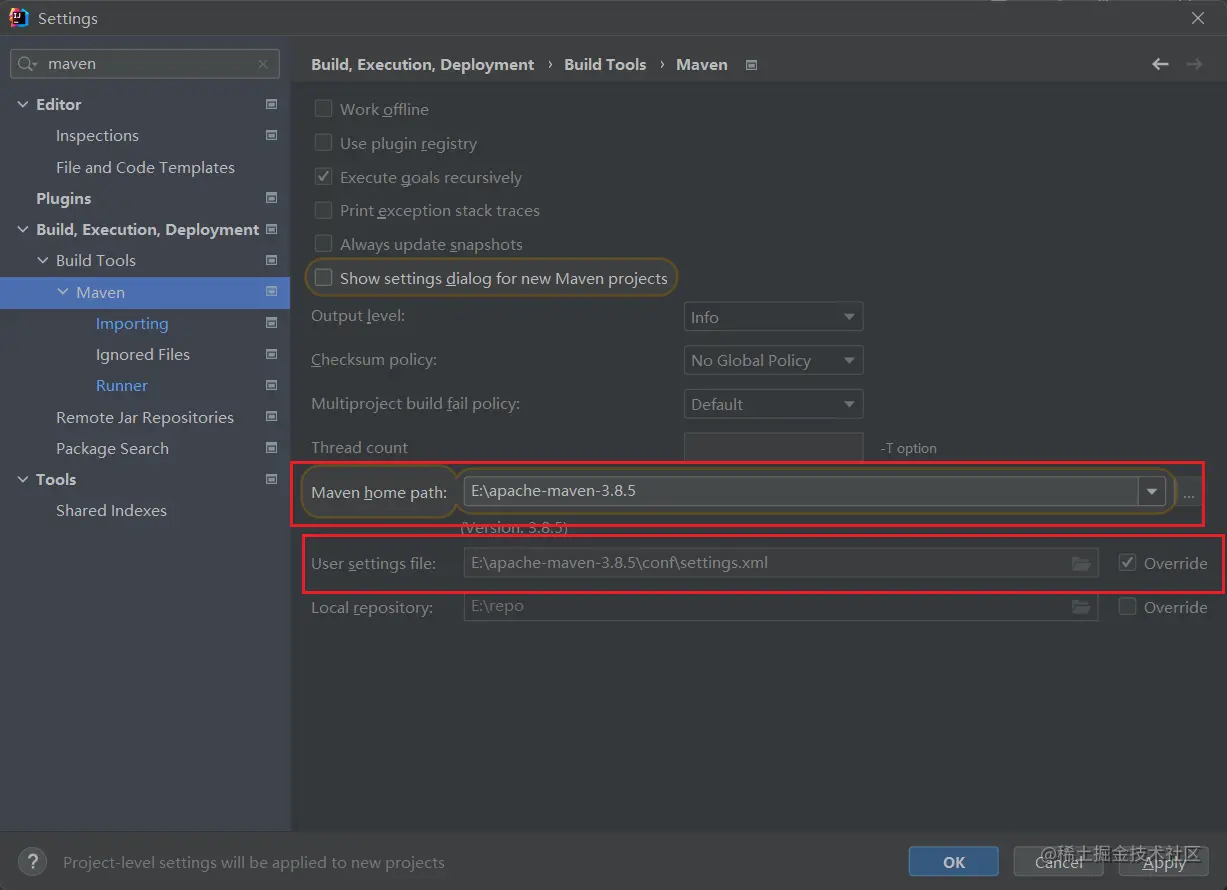Click project-level icon beside Tools row
1227x890 pixels.
point(271,479)
